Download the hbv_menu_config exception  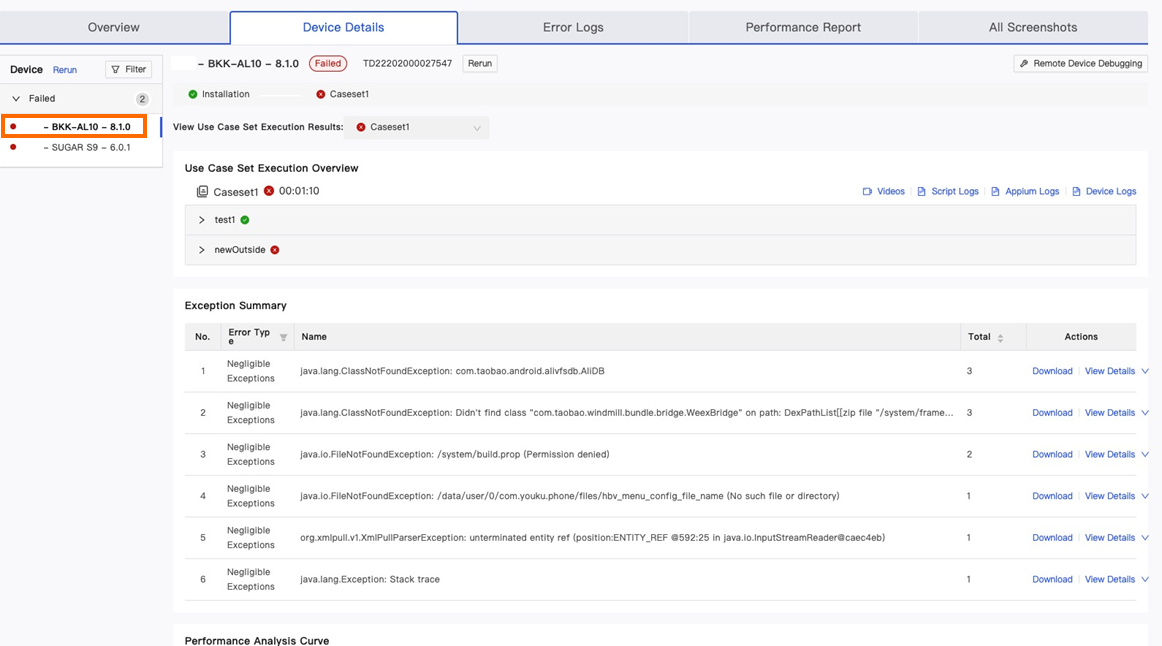1052,496
